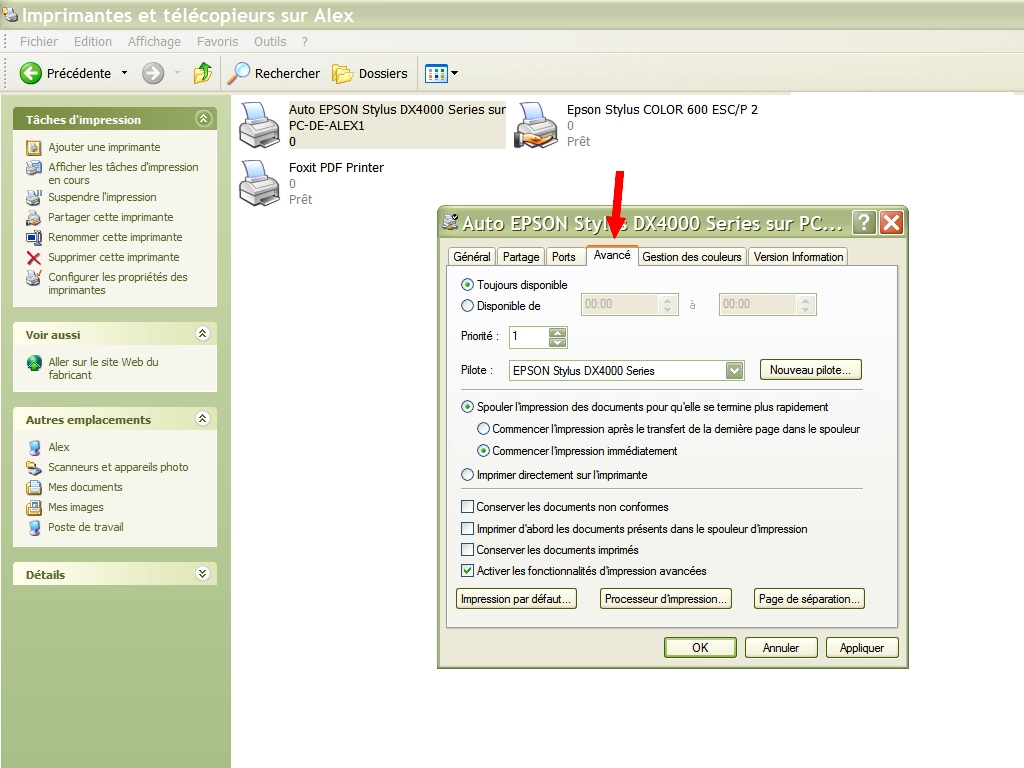Click the Poste de travail icon
Image resolution: width=1024 pixels, height=768 pixels.
(34, 528)
